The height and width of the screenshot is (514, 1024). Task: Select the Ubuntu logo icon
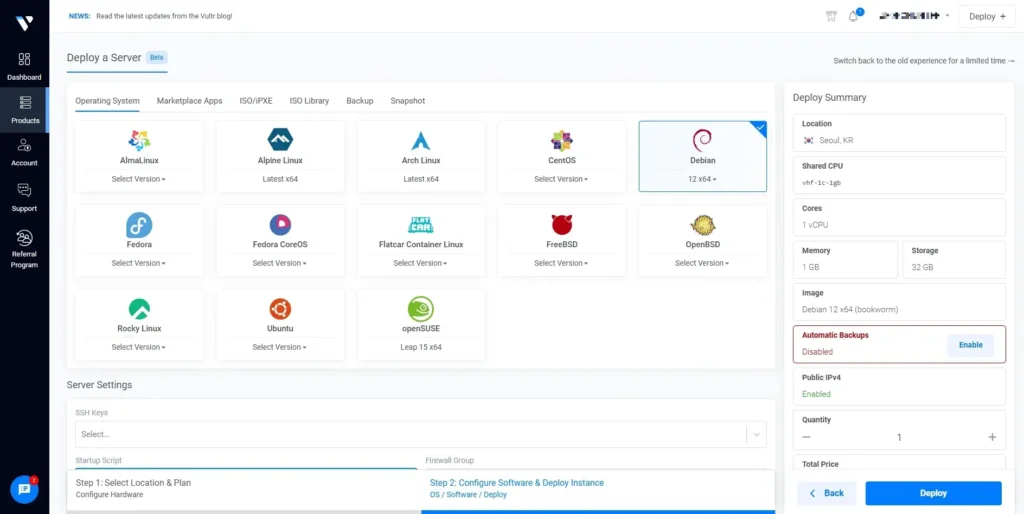point(280,309)
